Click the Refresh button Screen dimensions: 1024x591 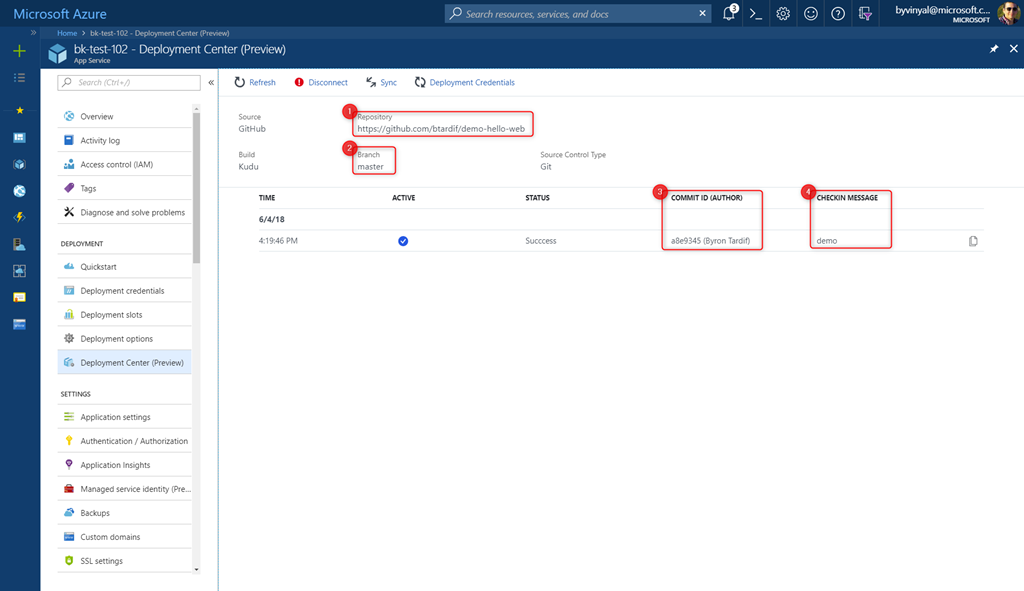[x=255, y=83]
